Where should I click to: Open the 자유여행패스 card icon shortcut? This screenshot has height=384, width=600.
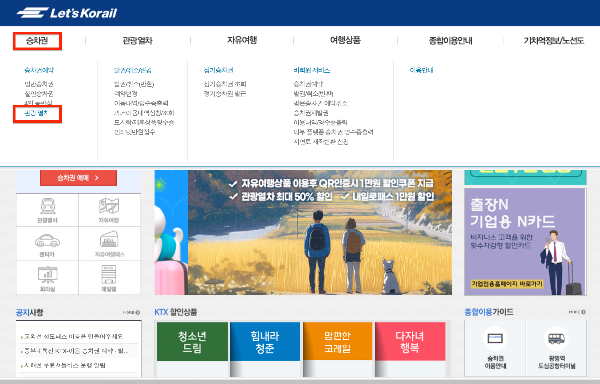109,244
